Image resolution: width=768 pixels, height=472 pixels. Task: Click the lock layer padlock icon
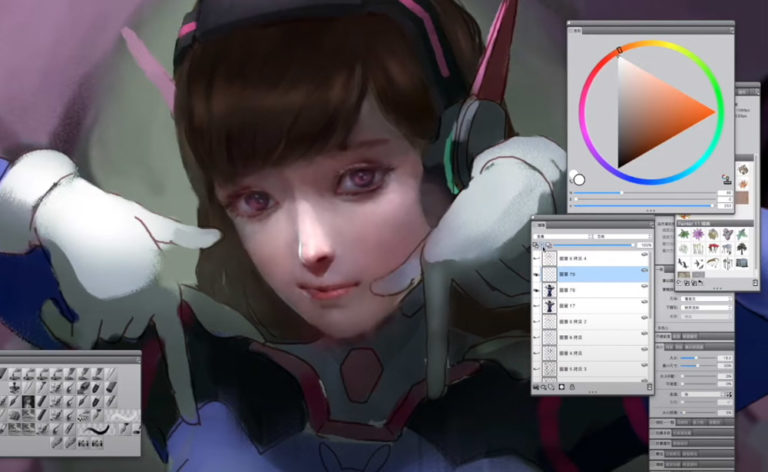coord(572,386)
